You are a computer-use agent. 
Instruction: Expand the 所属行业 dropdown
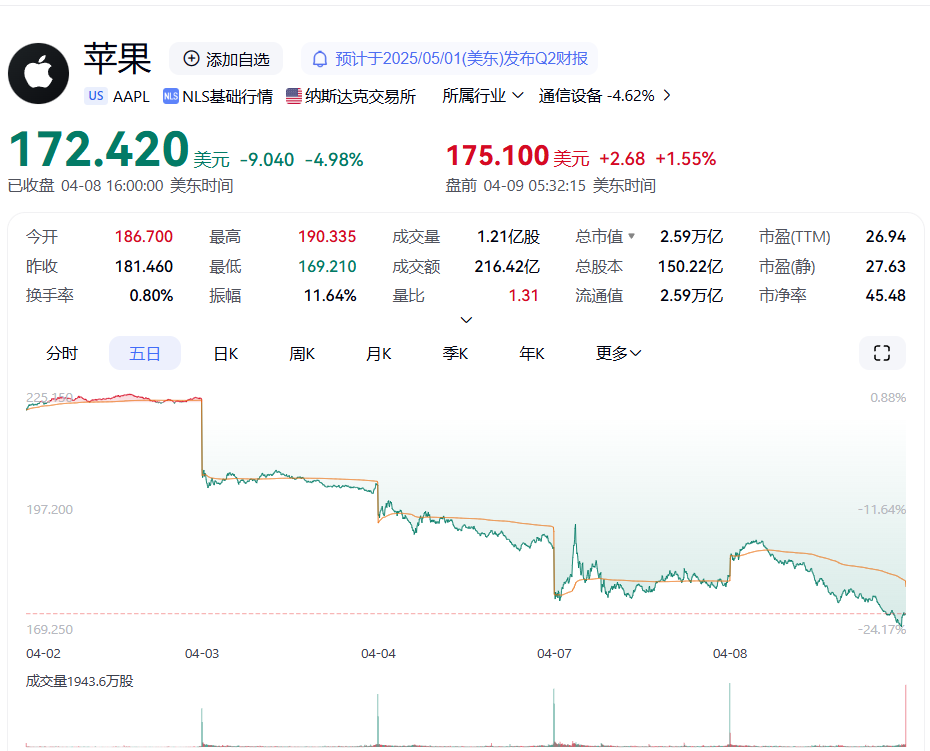[x=483, y=96]
